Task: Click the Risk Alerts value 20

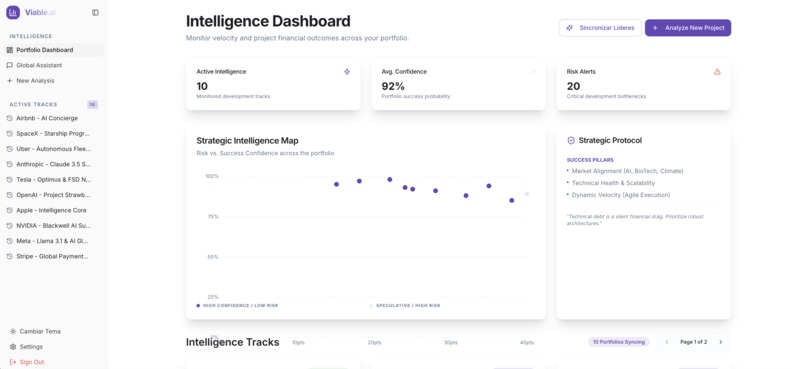Action: 573,86
